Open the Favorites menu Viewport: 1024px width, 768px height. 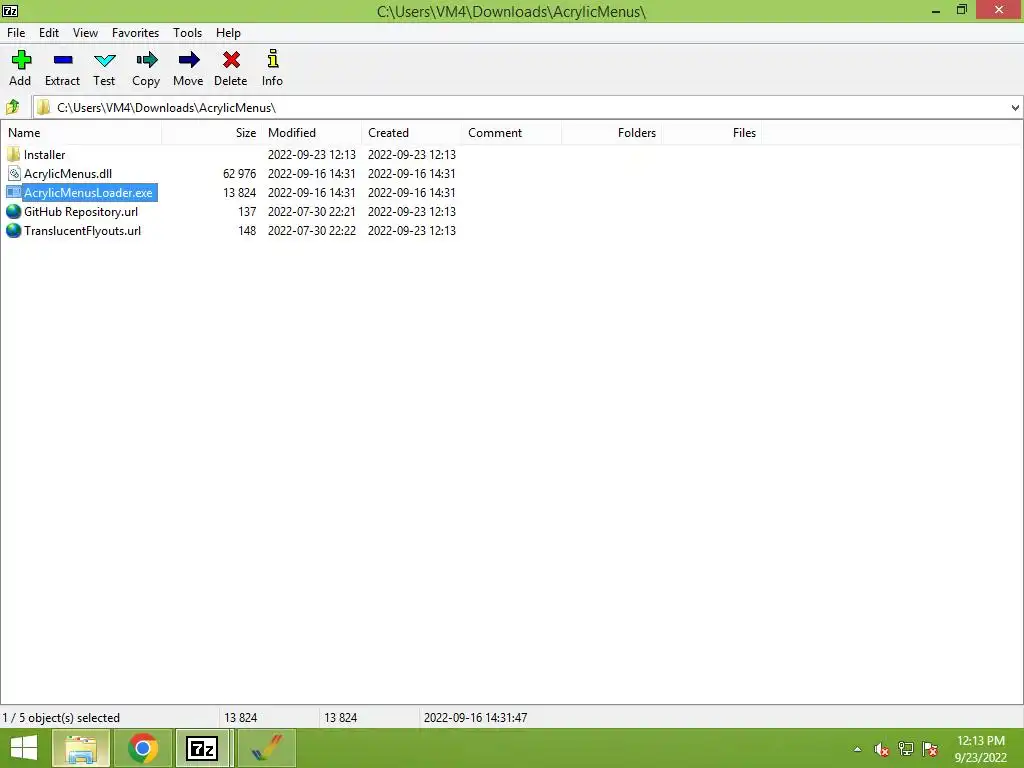[x=135, y=33]
